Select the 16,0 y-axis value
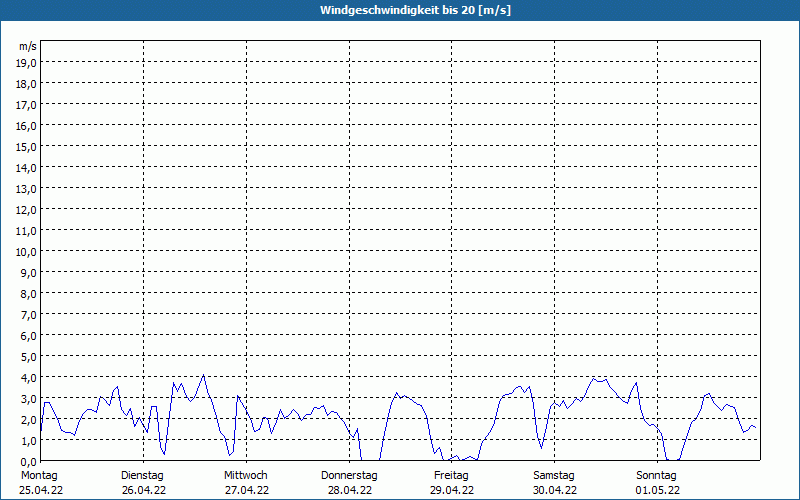 26,126
